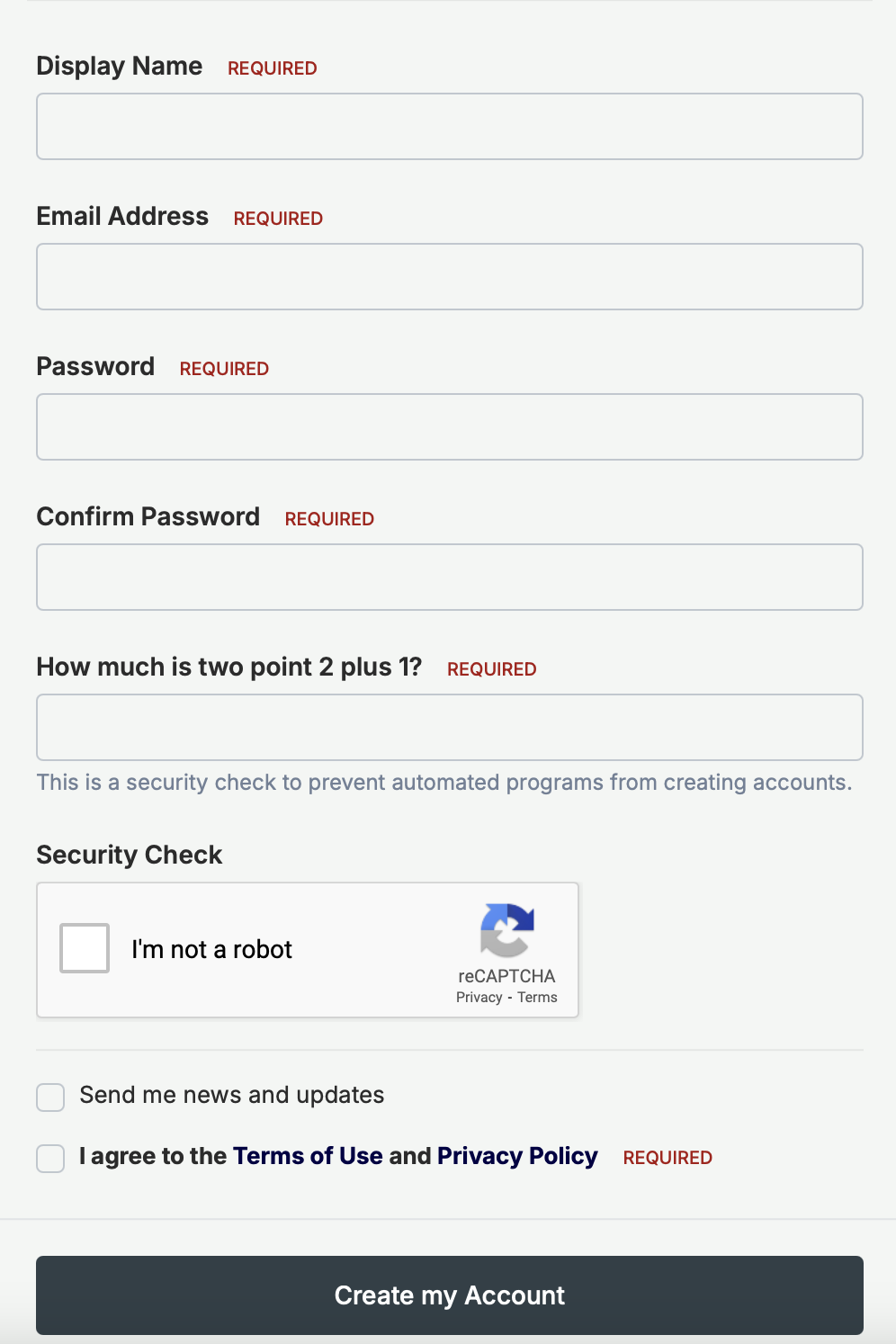This screenshot has height=1344, width=896.
Task: Tick the agree to Terms checkbox
Action: tap(50, 1159)
